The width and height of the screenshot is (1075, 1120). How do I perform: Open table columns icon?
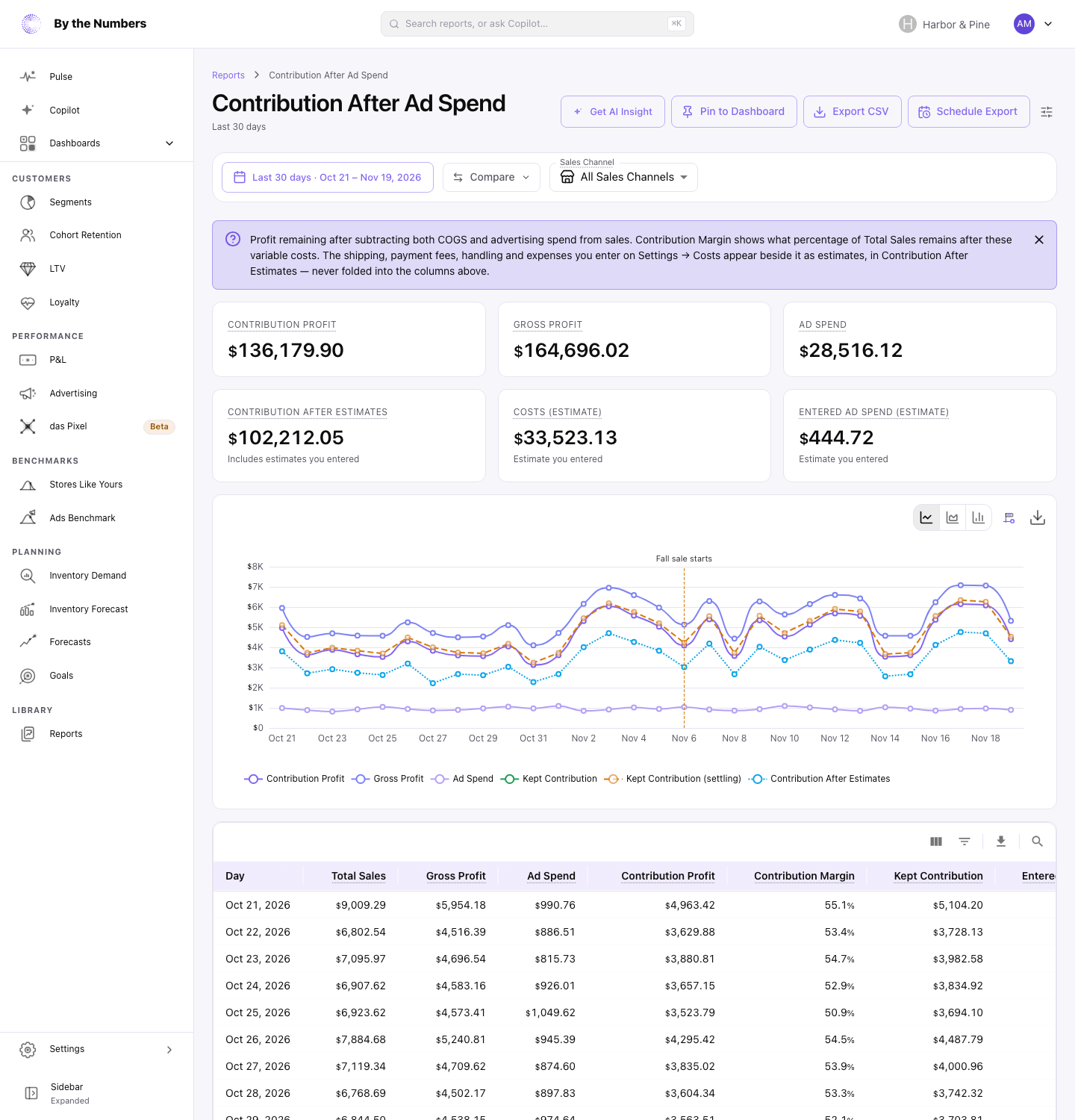936,841
